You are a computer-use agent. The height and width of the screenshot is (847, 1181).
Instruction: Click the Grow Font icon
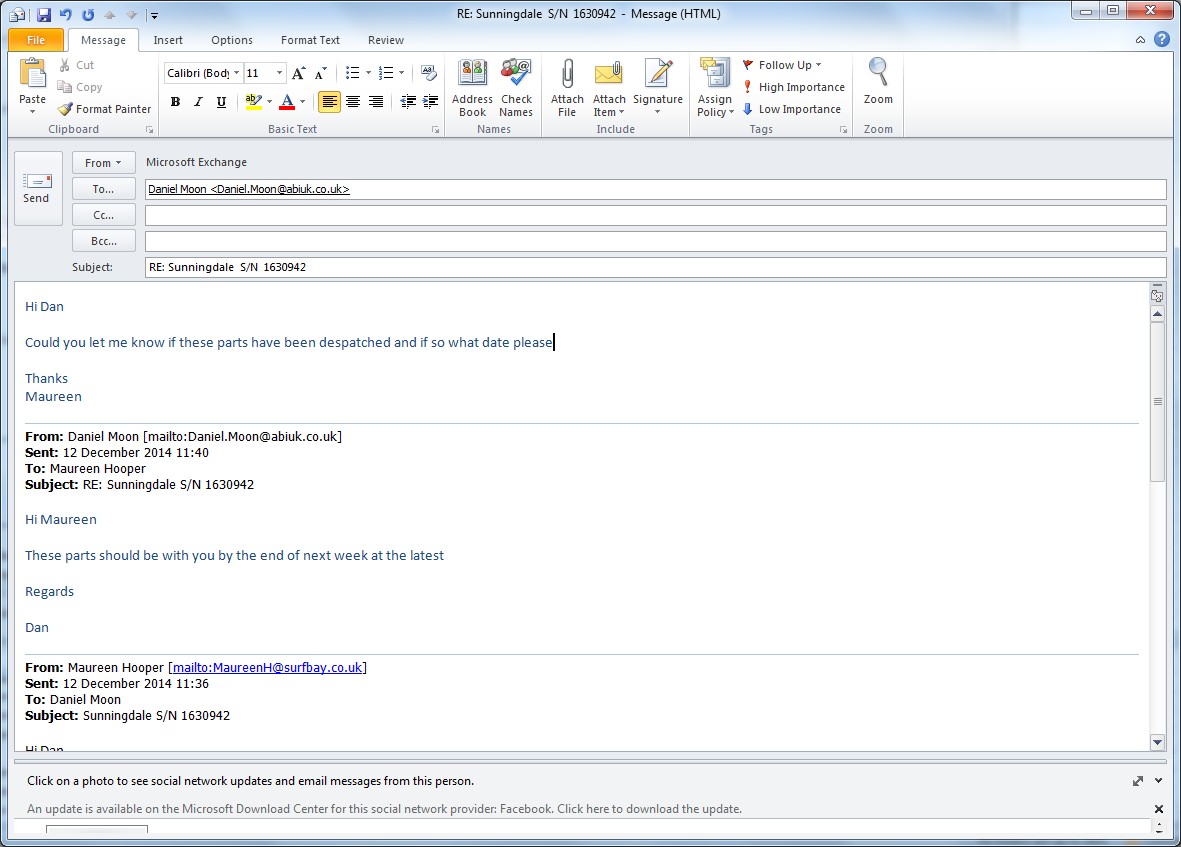click(298, 73)
